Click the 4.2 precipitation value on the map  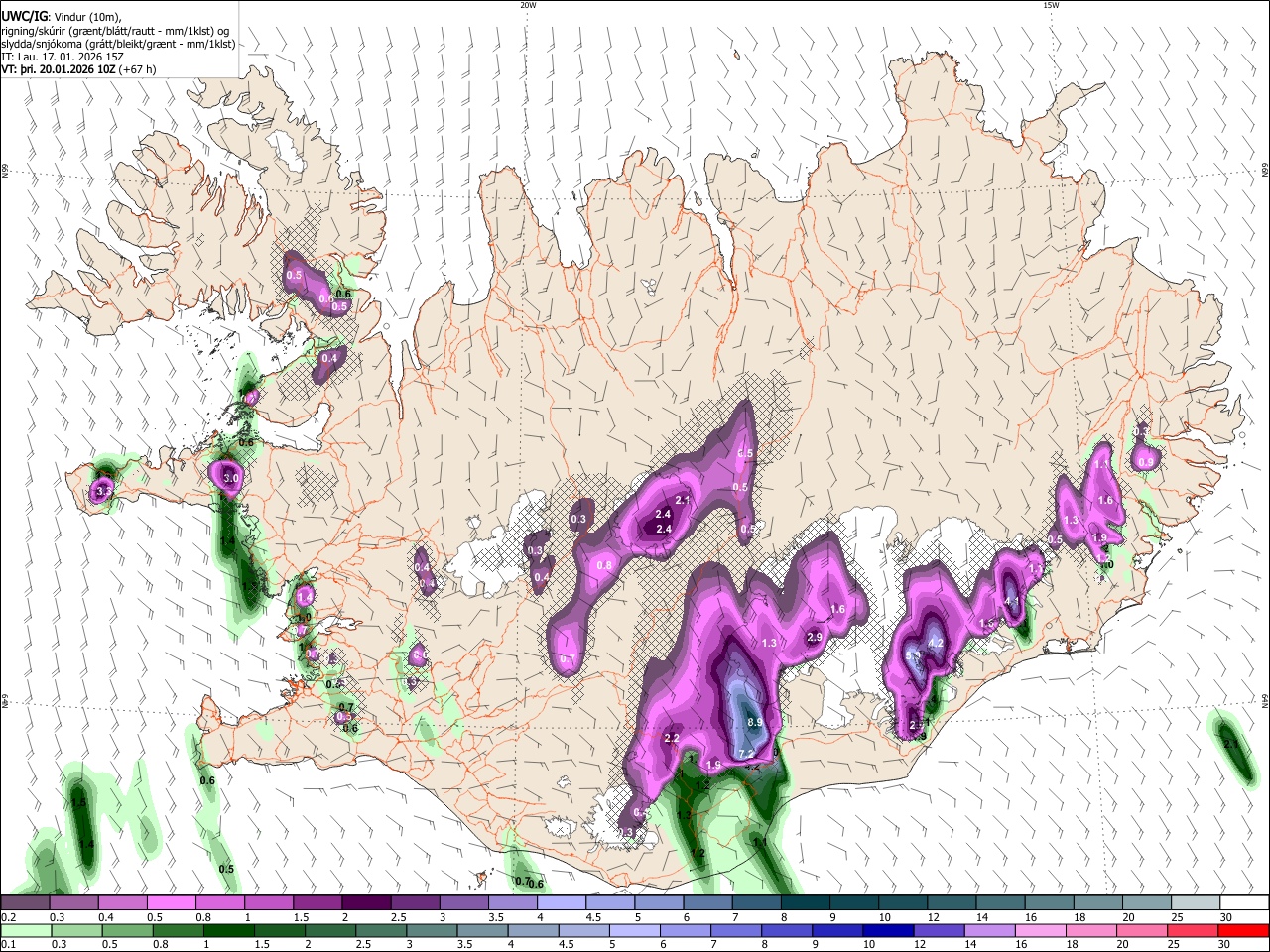(935, 643)
